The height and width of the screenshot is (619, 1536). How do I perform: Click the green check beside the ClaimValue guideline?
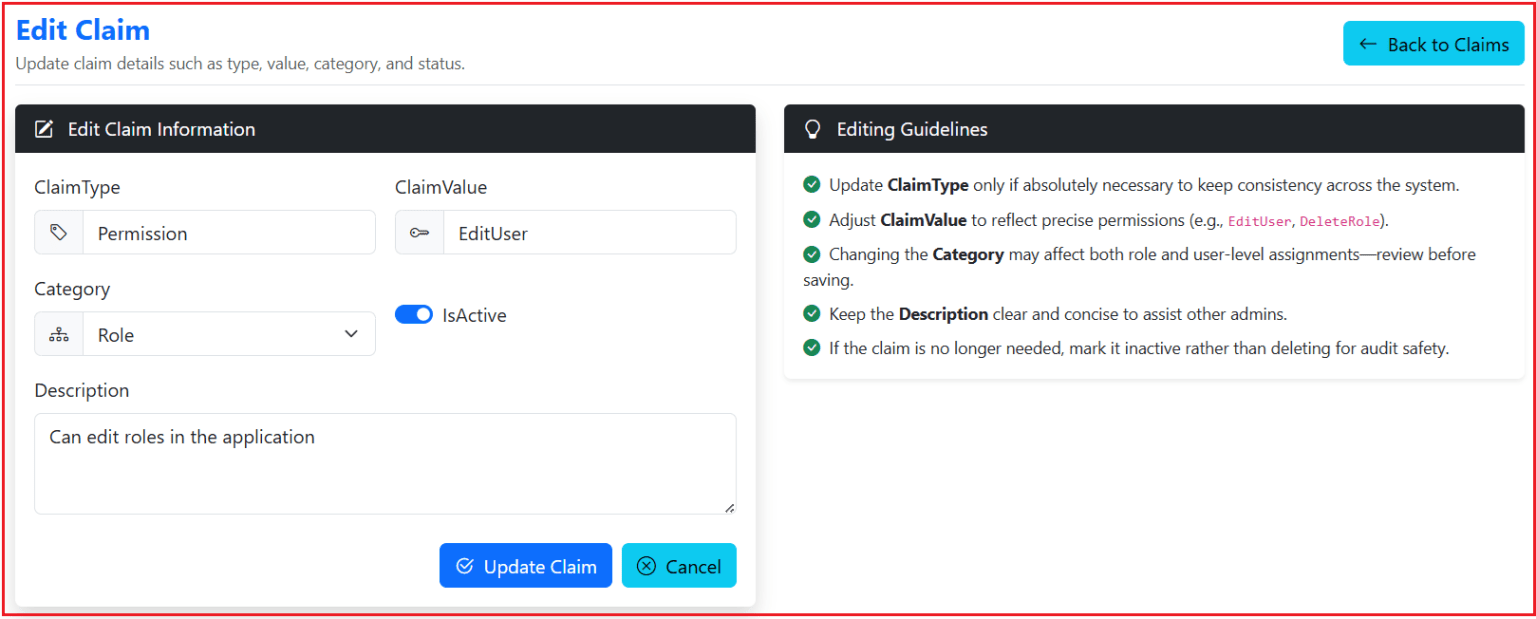[x=811, y=220]
